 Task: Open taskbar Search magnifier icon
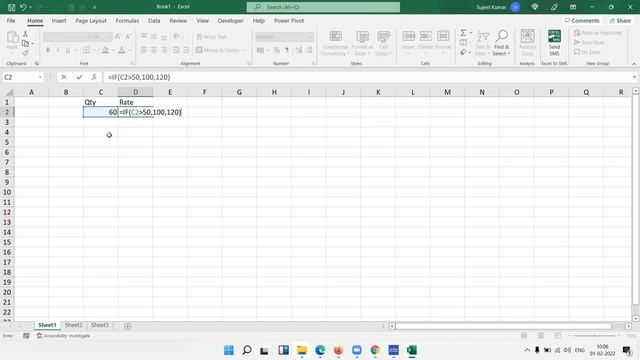[247, 350]
